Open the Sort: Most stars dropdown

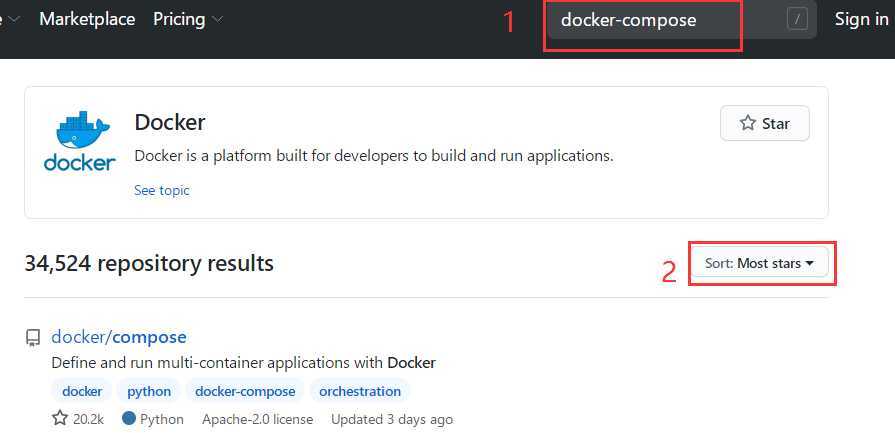[x=759, y=263]
